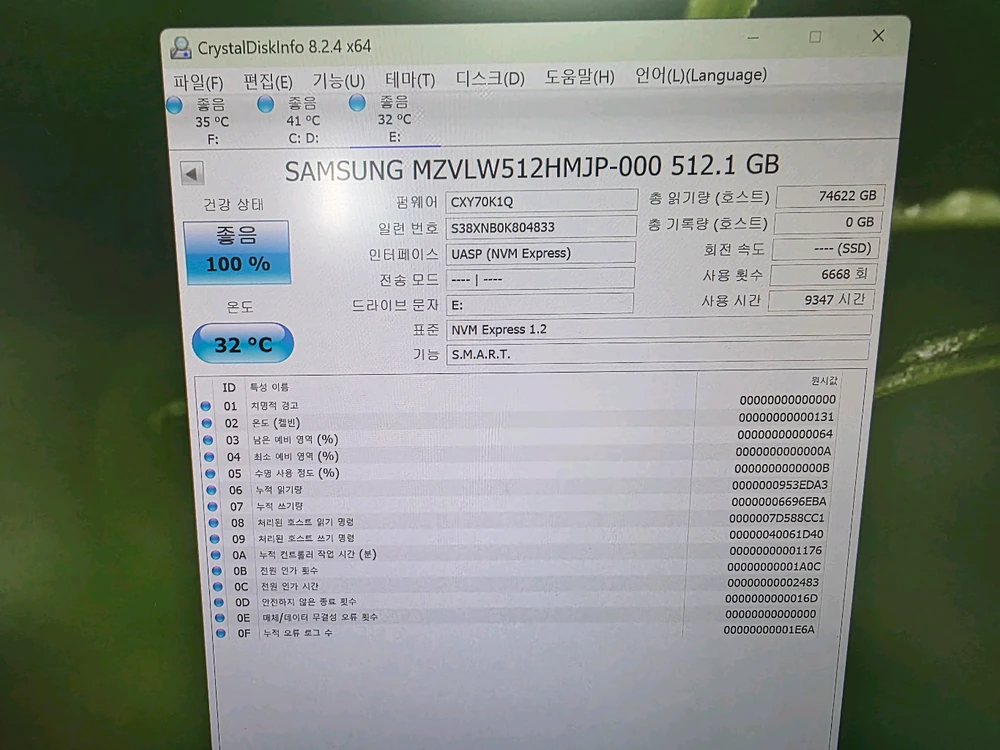This screenshot has height=750, width=1000.
Task: Open the 기능(U) menu
Action: (339, 81)
